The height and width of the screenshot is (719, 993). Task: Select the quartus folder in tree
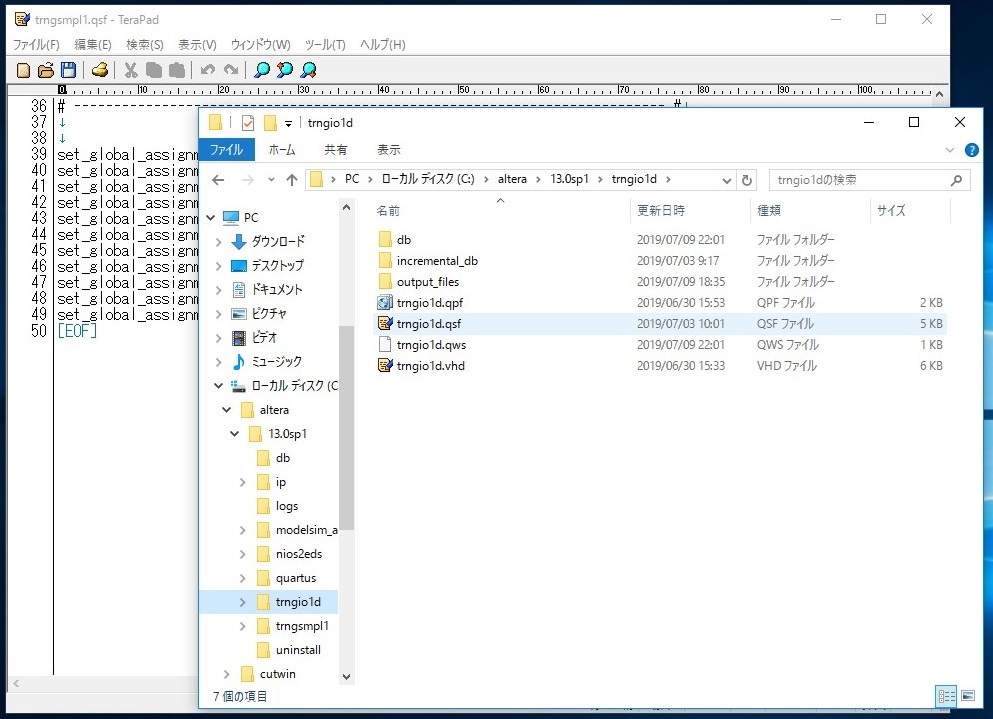(x=296, y=578)
